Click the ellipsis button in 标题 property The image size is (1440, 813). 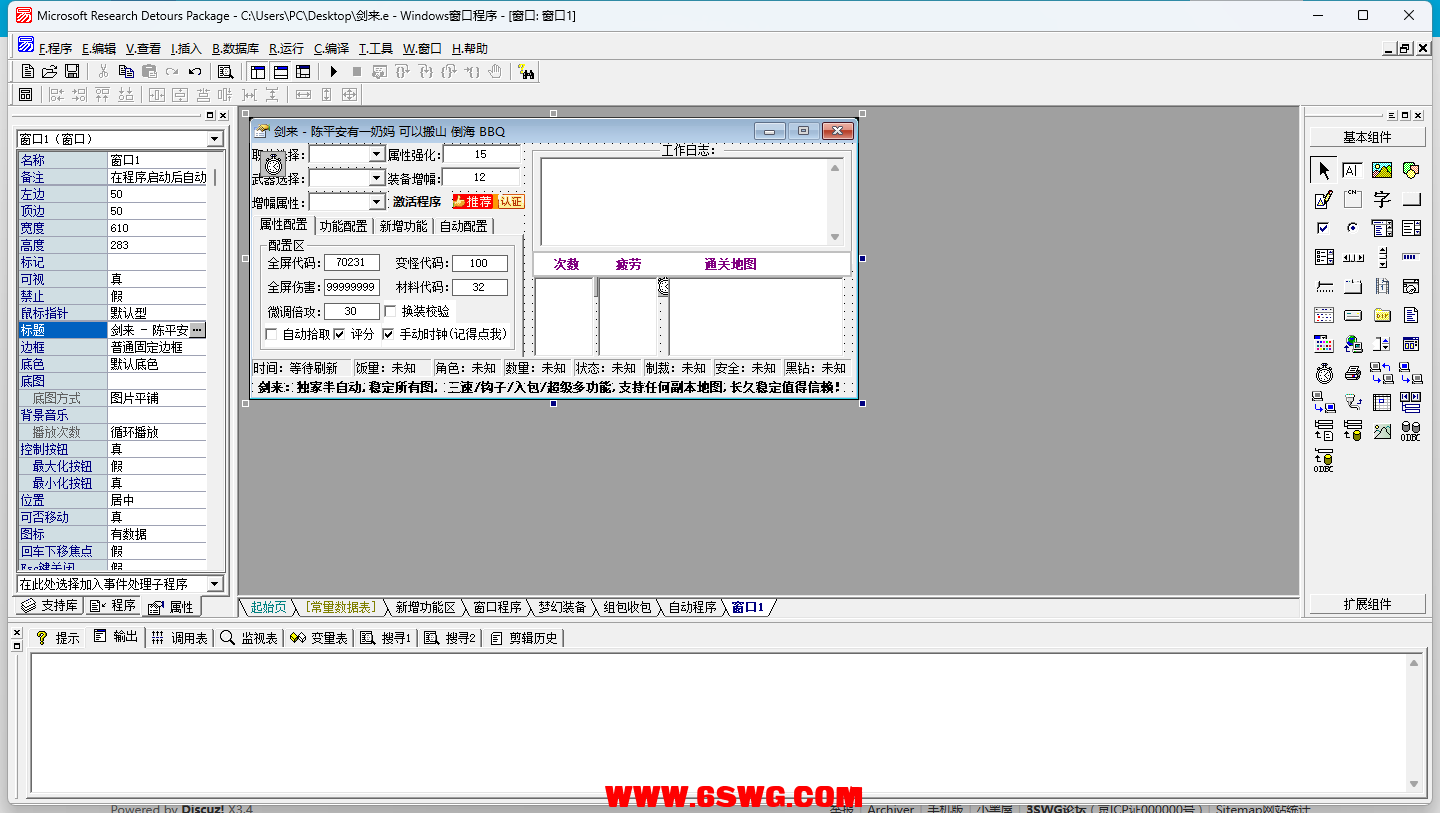[x=197, y=330]
